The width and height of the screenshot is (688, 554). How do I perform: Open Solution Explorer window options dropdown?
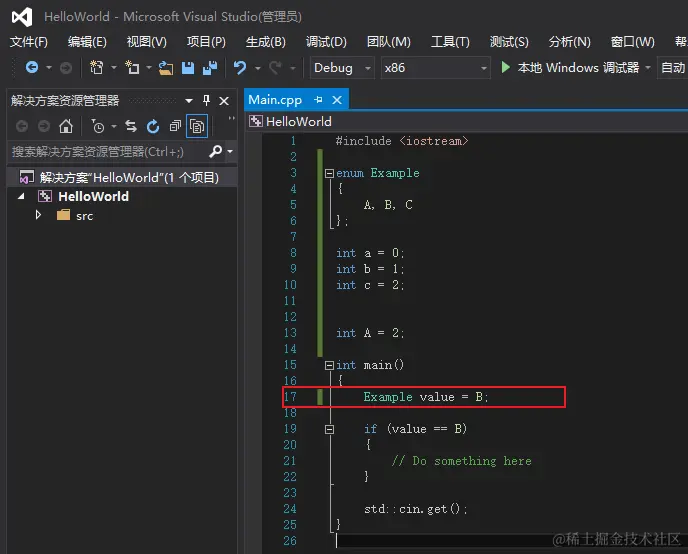pyautogui.click(x=189, y=101)
